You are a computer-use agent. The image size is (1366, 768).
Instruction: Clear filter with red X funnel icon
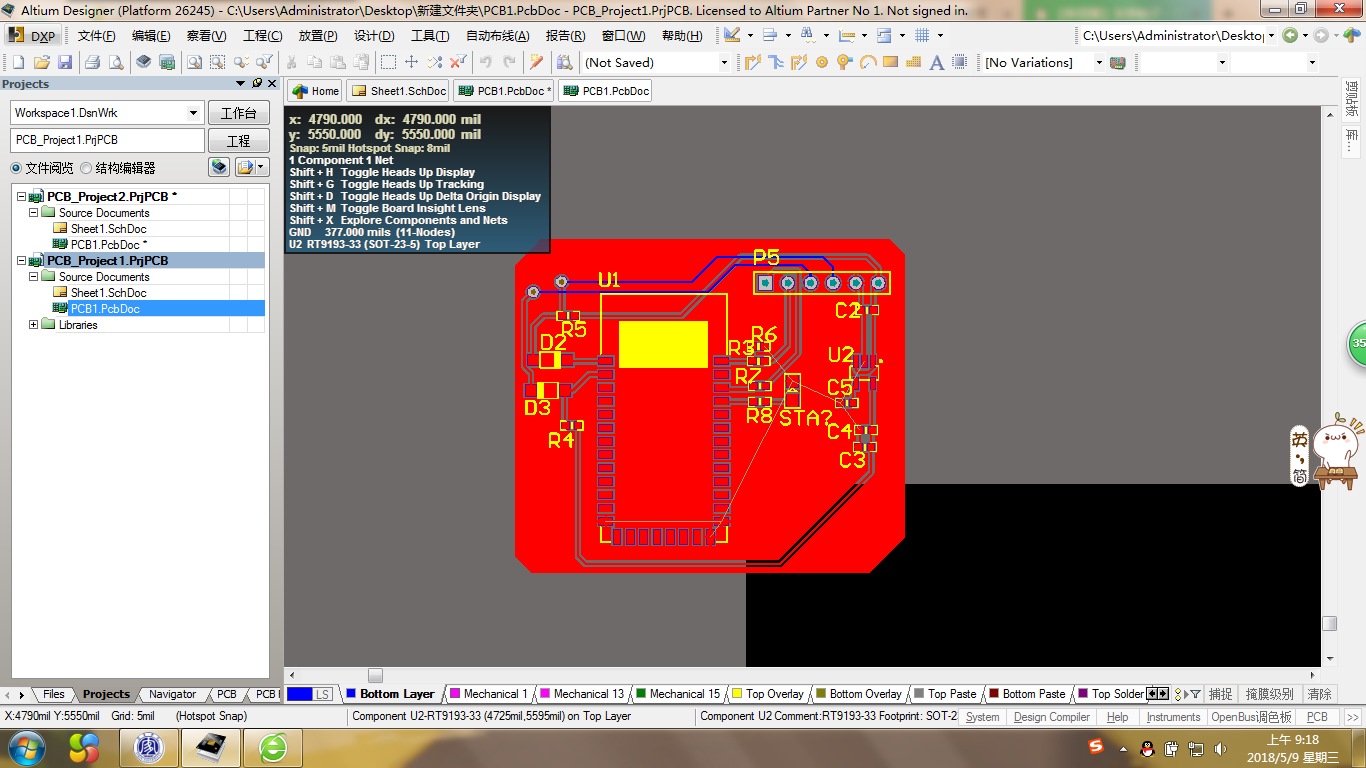click(458, 62)
